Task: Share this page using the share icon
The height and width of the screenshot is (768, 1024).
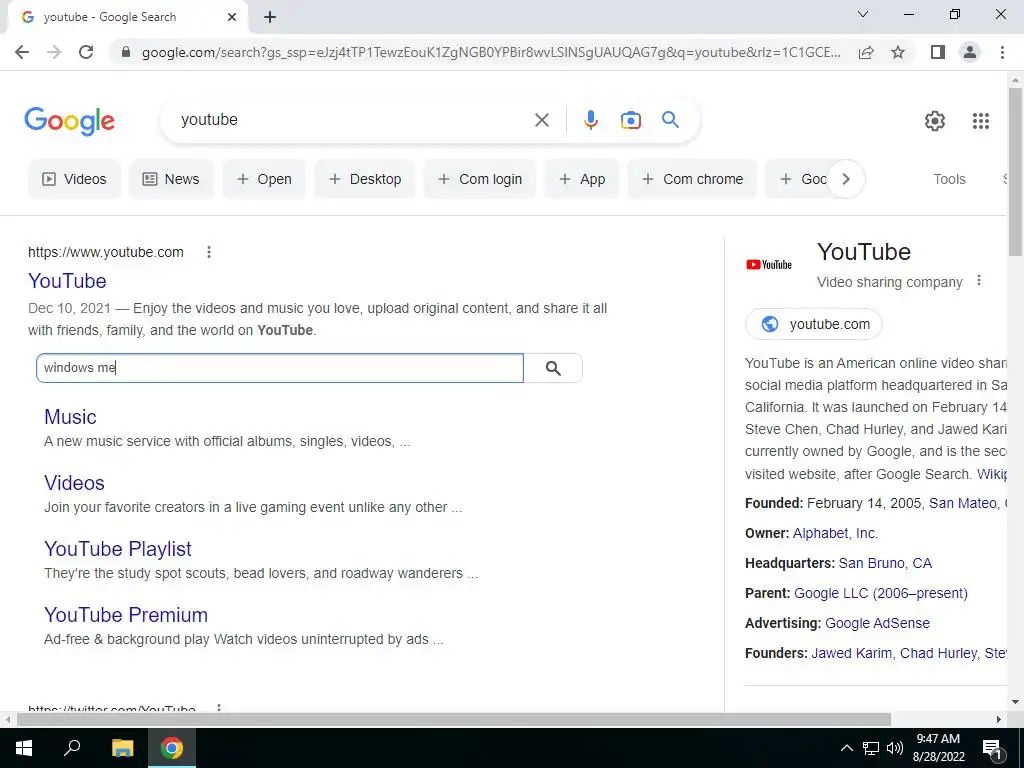Action: point(866,52)
